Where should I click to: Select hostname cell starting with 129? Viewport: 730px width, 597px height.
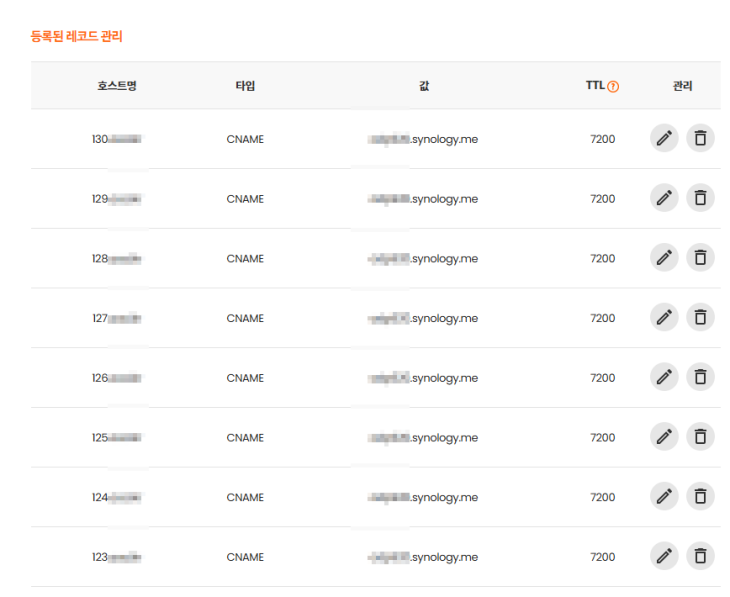click(x=117, y=199)
